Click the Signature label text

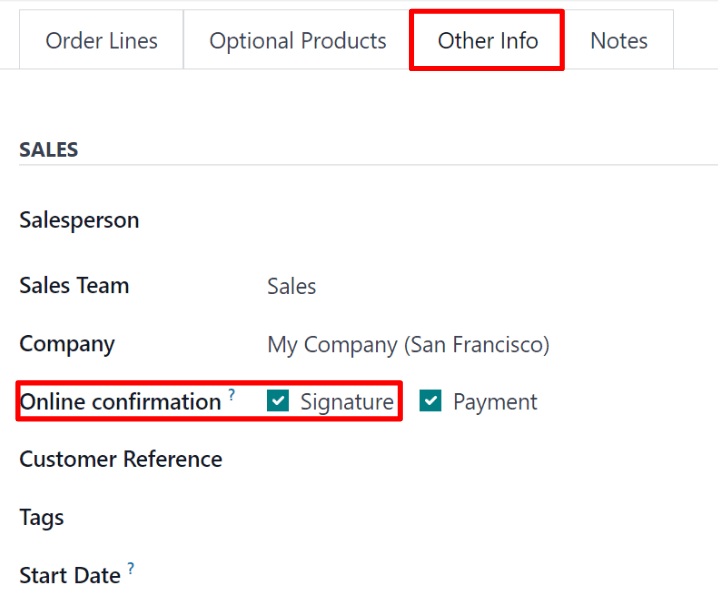pos(346,402)
